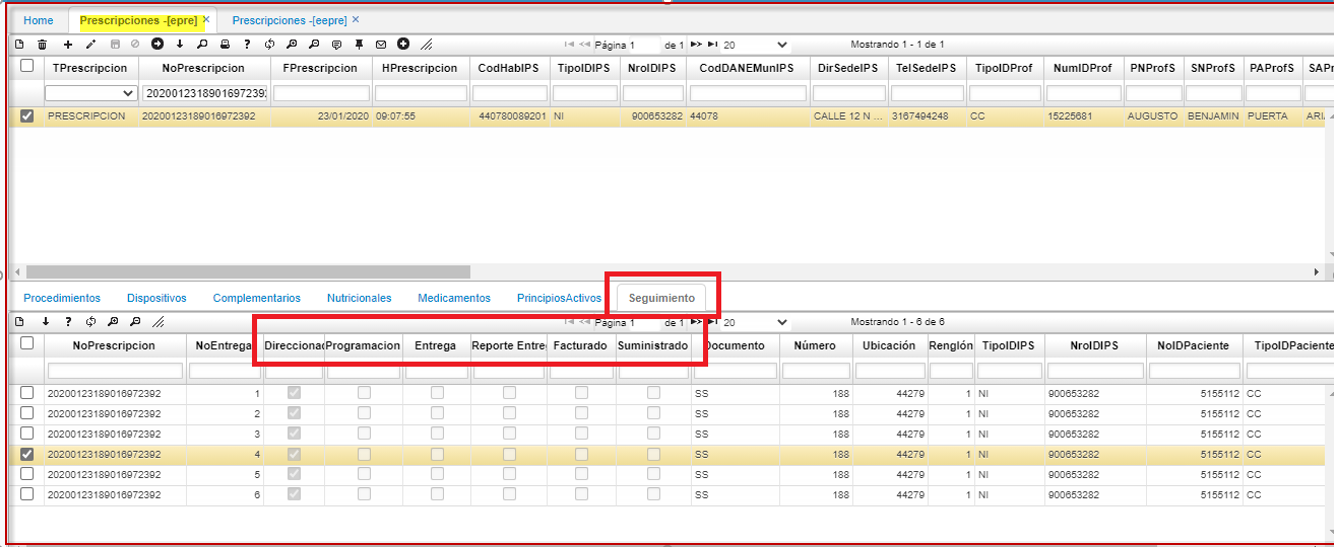Screen dimensions: 1334x547
Task: Sort by Ubicación column header
Action: [887, 345]
